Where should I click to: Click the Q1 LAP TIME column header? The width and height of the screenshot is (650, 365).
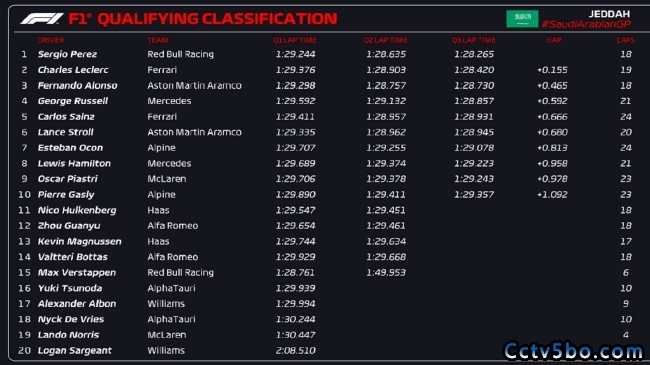[295, 40]
